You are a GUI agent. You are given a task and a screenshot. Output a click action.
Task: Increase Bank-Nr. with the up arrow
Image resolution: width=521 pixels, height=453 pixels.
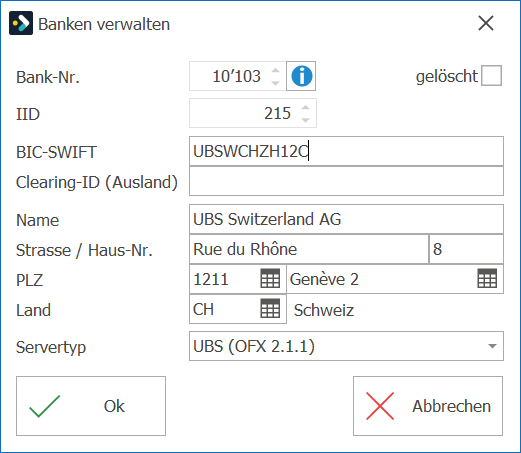click(275, 71)
